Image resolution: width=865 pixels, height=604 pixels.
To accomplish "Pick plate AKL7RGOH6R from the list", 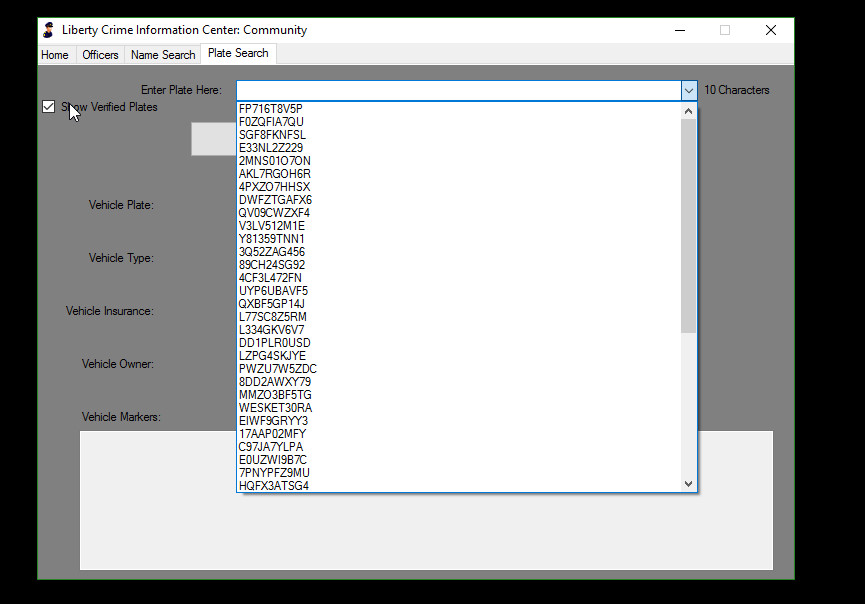I will 275,174.
